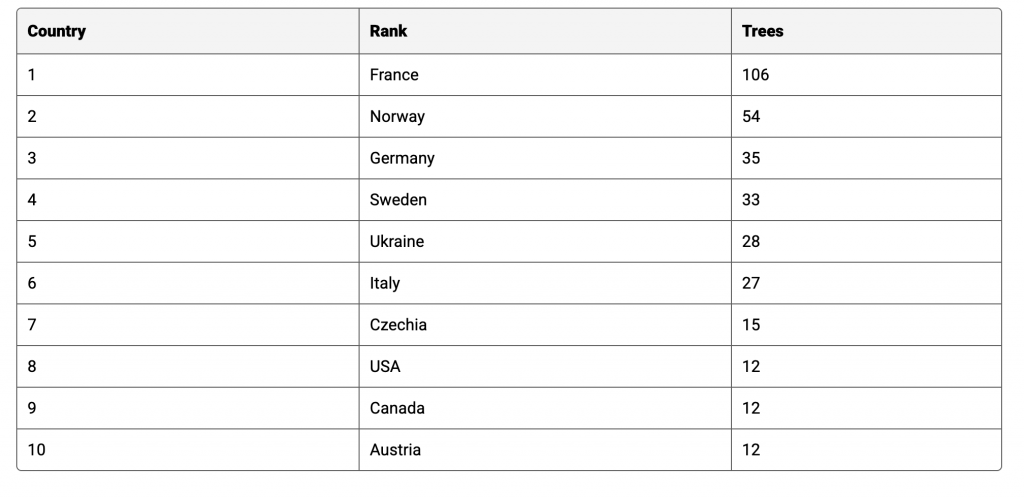Click the Canada table cell
Viewport: 1024px width, 497px height.
click(397, 408)
